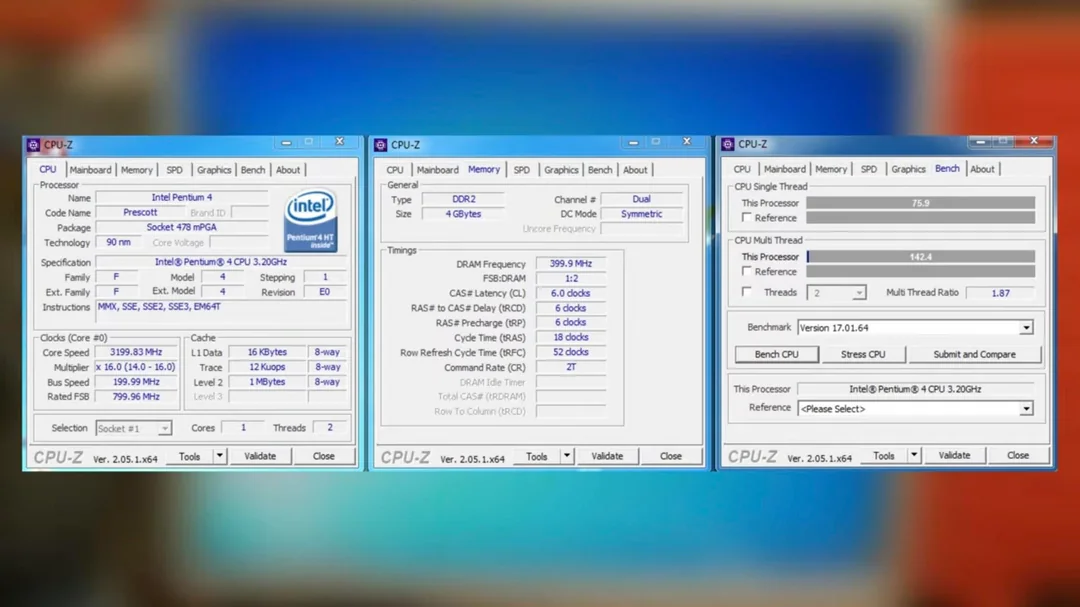
Task: Click the Intel Pentium 4 HT logo
Action: pyautogui.click(x=311, y=221)
